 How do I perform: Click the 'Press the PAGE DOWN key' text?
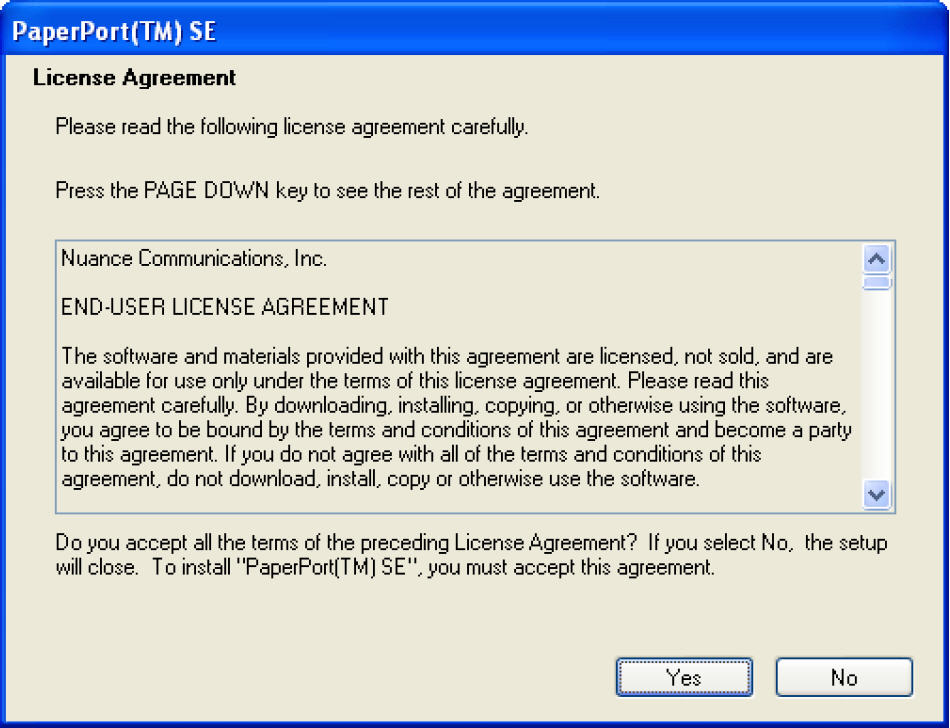point(327,190)
